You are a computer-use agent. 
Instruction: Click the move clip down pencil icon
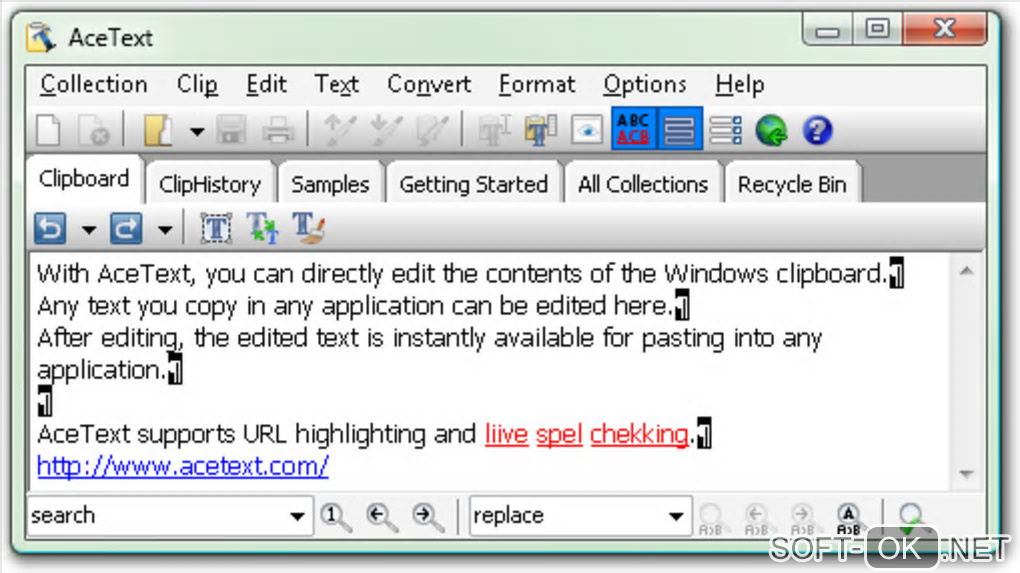(386, 130)
